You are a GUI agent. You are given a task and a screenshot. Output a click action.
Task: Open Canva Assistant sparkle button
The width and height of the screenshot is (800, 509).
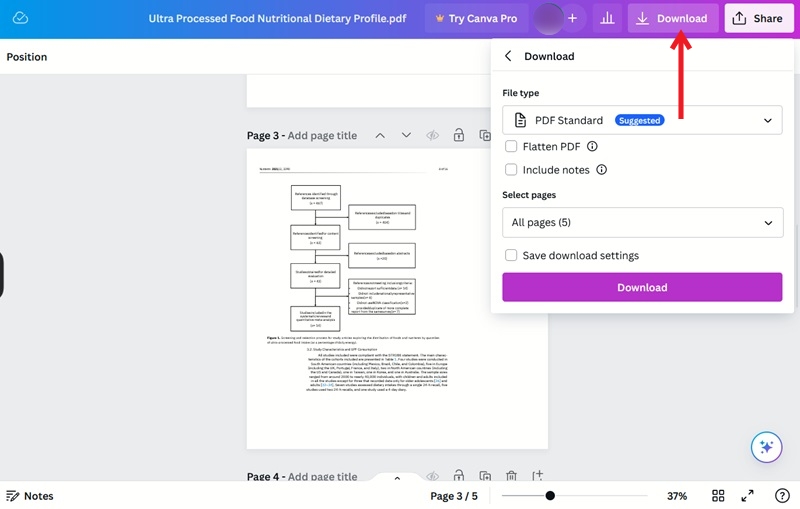pos(766,447)
